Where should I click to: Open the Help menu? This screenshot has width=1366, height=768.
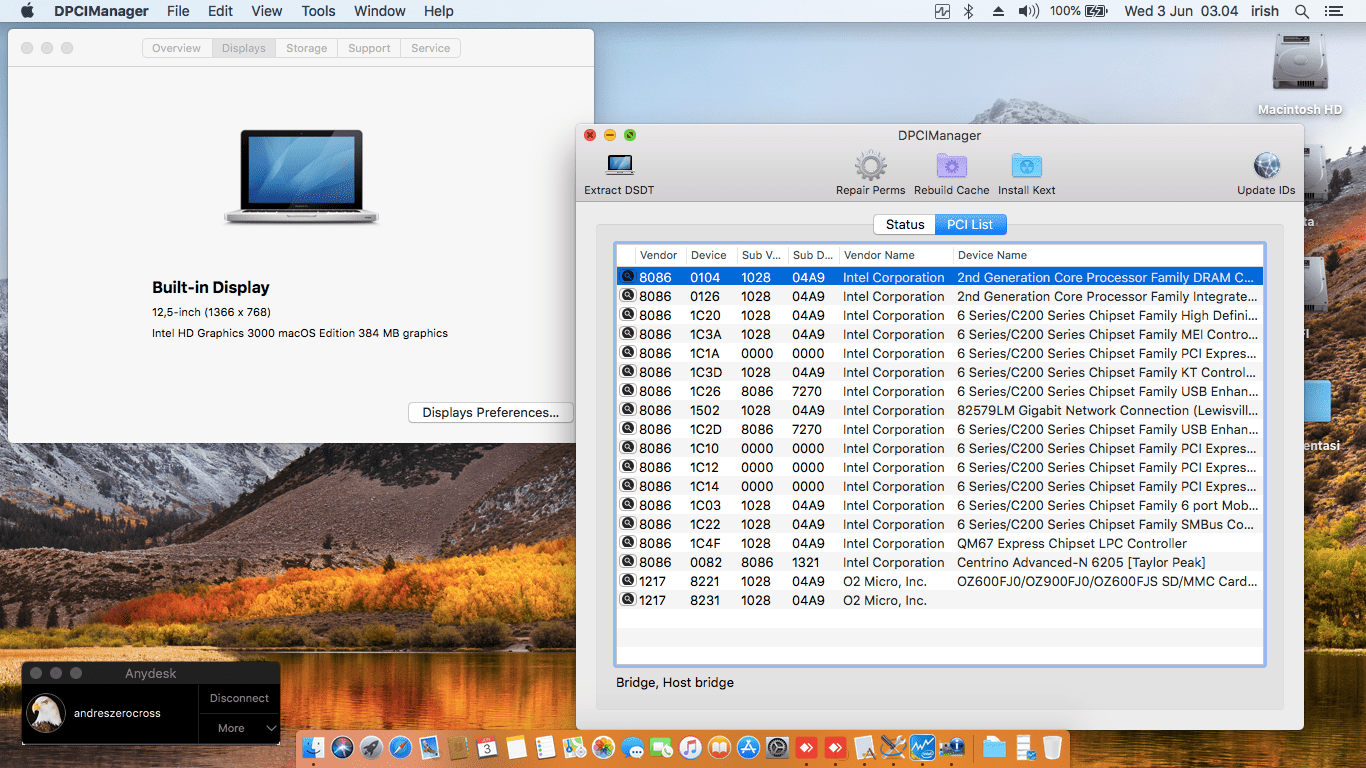click(438, 11)
